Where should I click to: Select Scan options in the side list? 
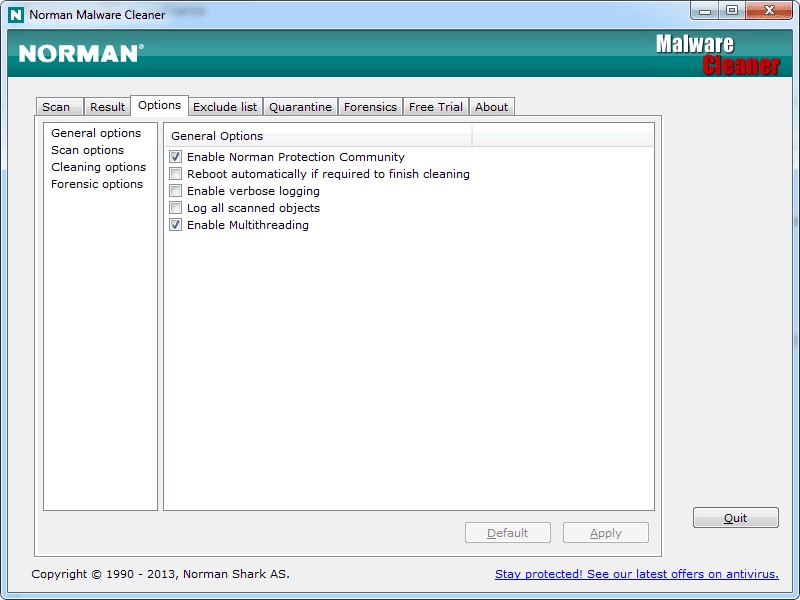pos(87,150)
